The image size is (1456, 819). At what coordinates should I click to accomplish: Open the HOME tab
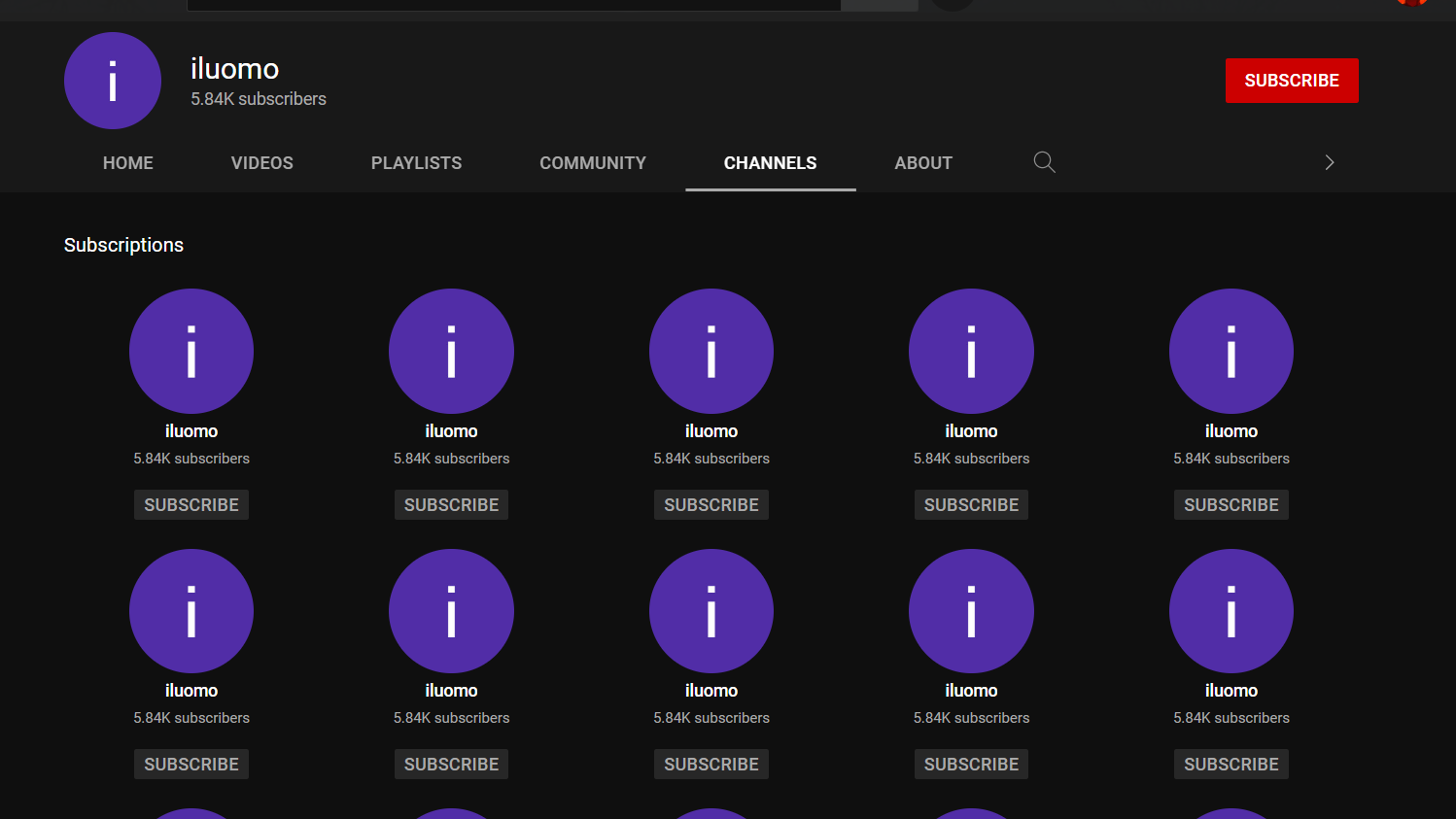(x=128, y=163)
